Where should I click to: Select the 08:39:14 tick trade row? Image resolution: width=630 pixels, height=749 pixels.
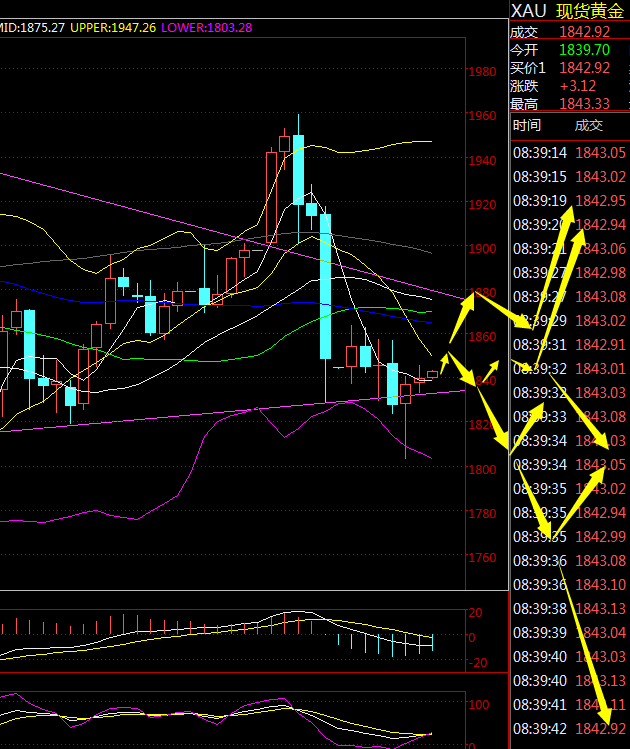[568, 152]
